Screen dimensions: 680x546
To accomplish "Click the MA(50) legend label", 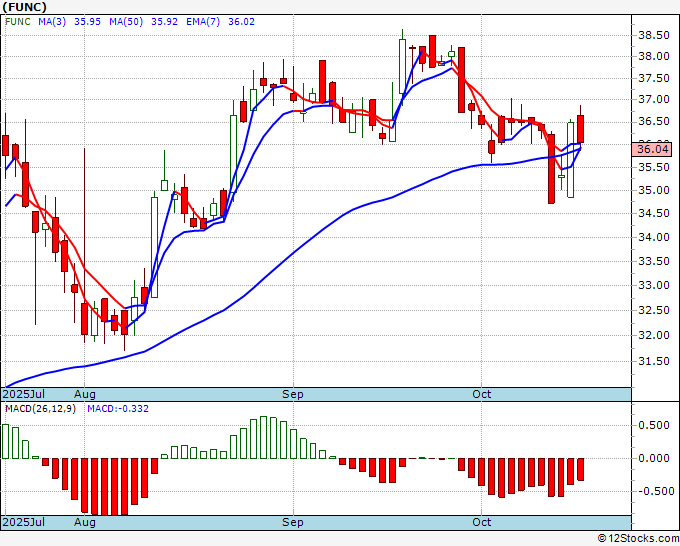I will point(126,22).
